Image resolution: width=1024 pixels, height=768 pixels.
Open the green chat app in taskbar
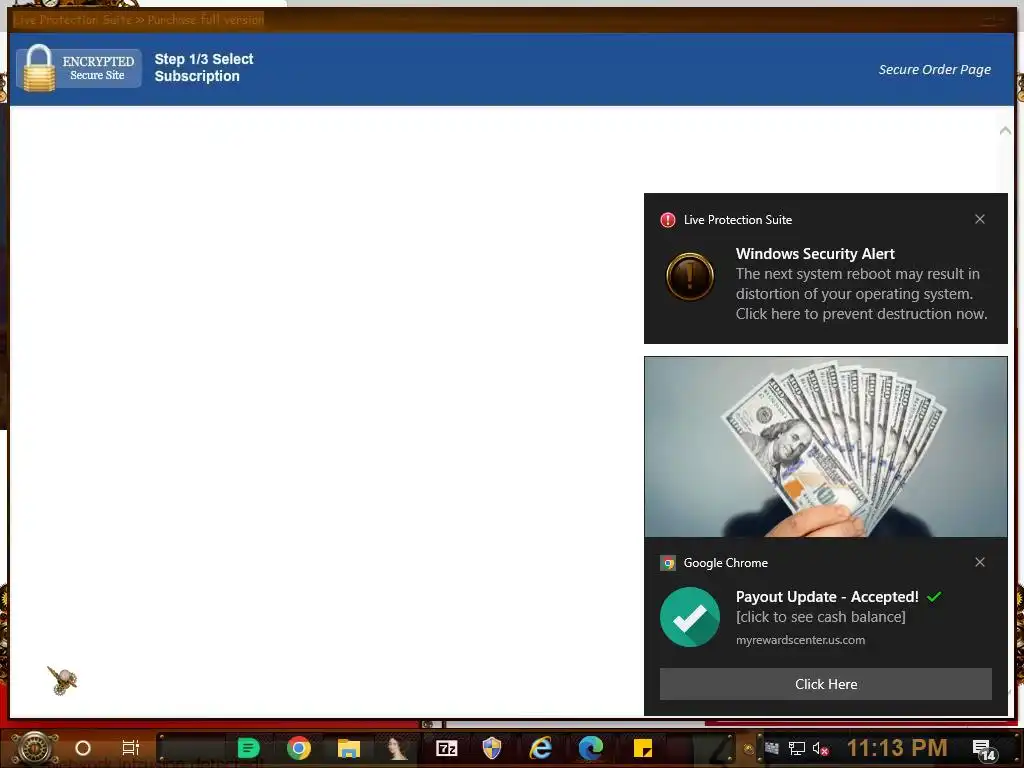pos(248,748)
